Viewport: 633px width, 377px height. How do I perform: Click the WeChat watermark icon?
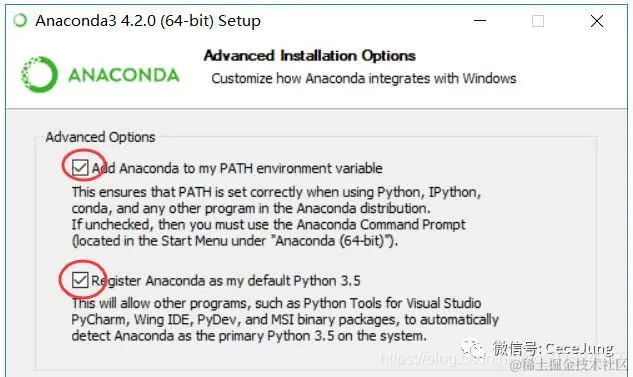[x=474, y=348]
